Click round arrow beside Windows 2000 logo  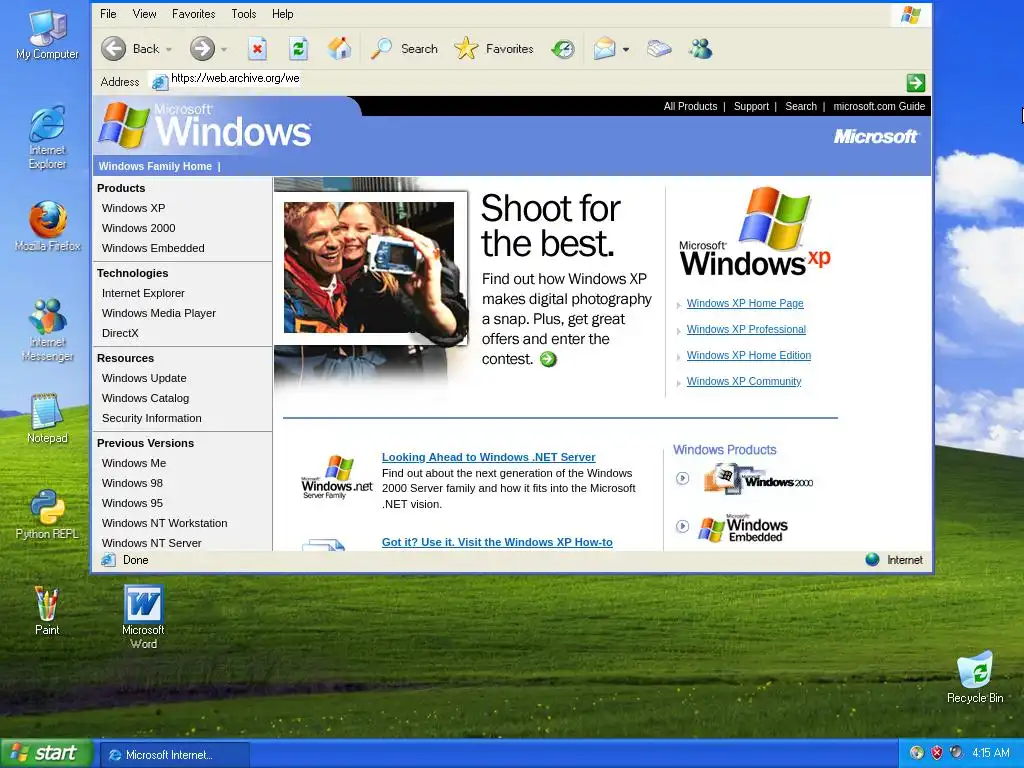(682, 478)
